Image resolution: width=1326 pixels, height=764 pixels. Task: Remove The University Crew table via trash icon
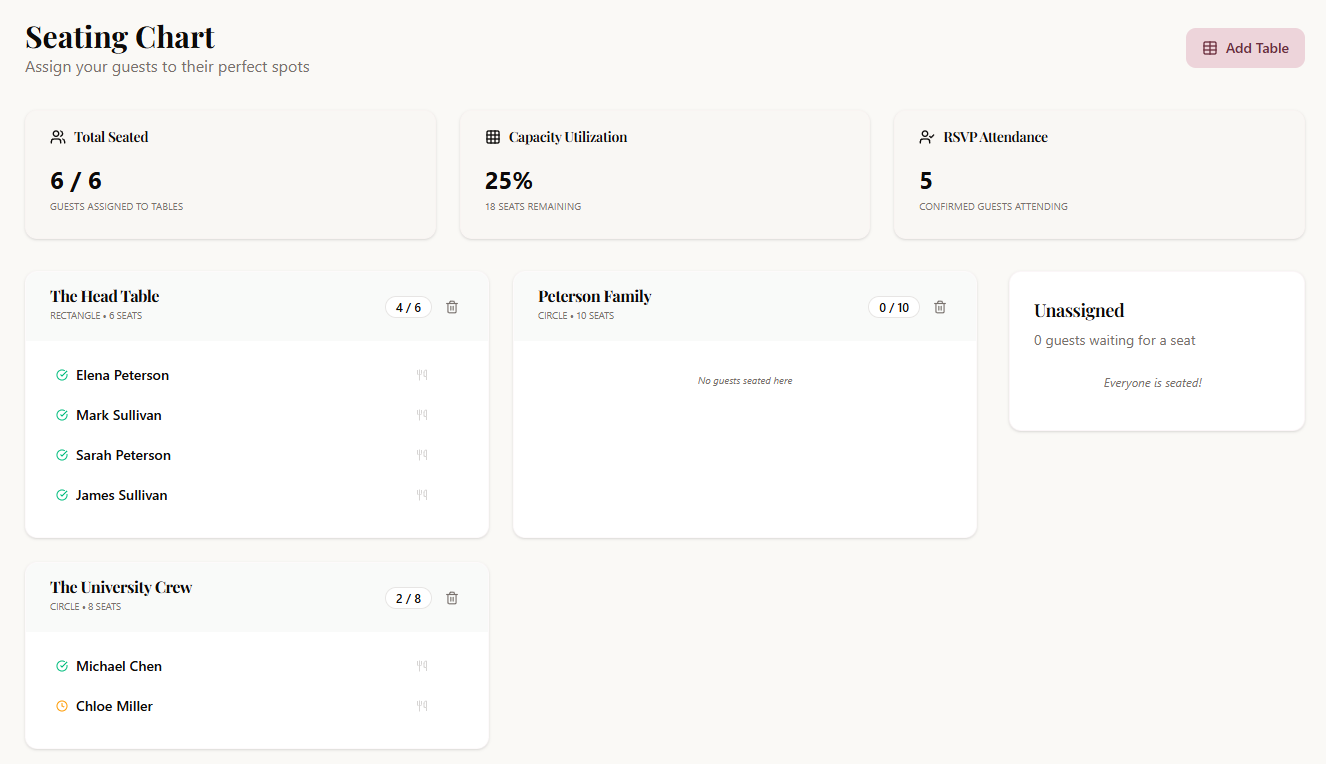click(x=452, y=598)
